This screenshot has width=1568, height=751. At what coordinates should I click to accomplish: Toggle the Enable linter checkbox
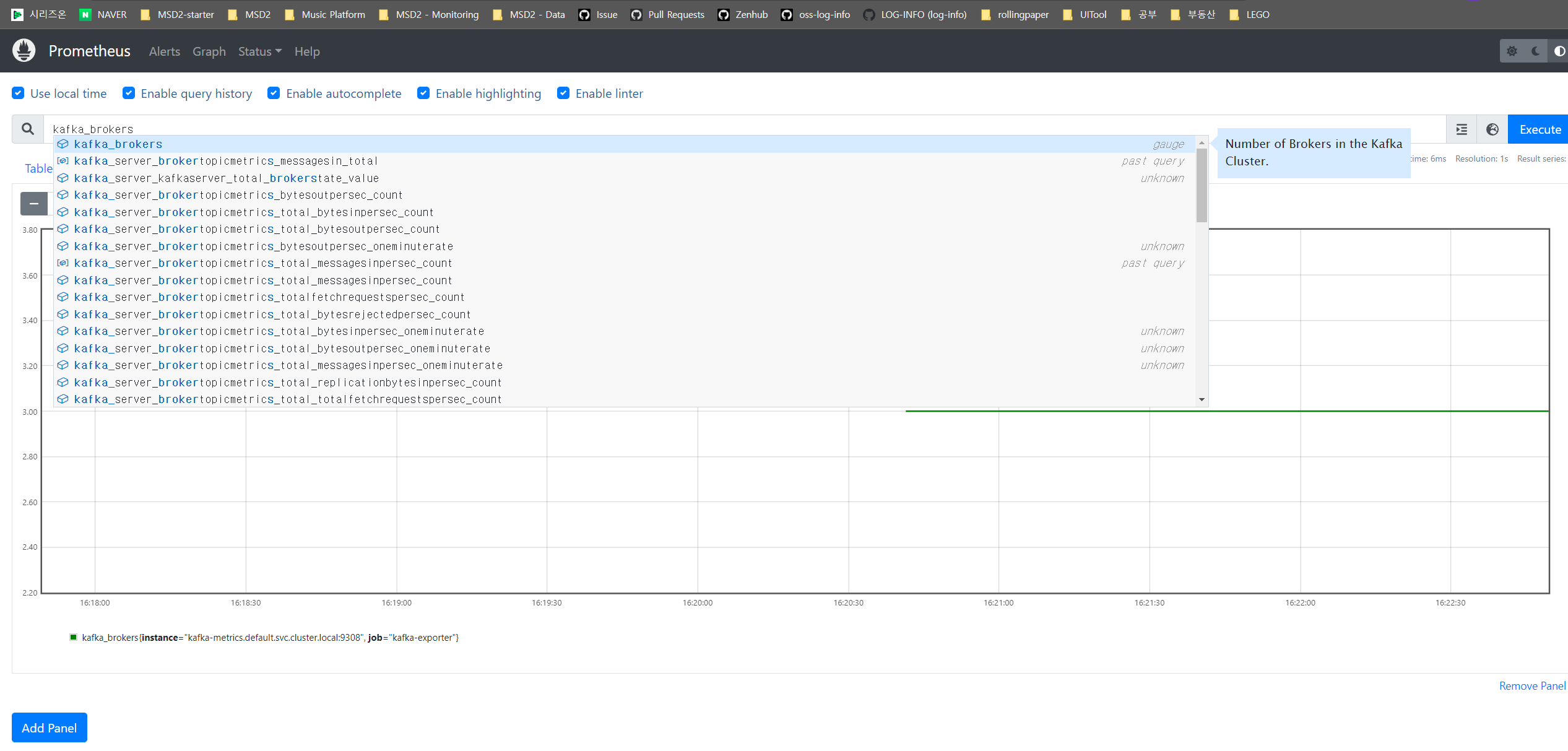pos(563,93)
